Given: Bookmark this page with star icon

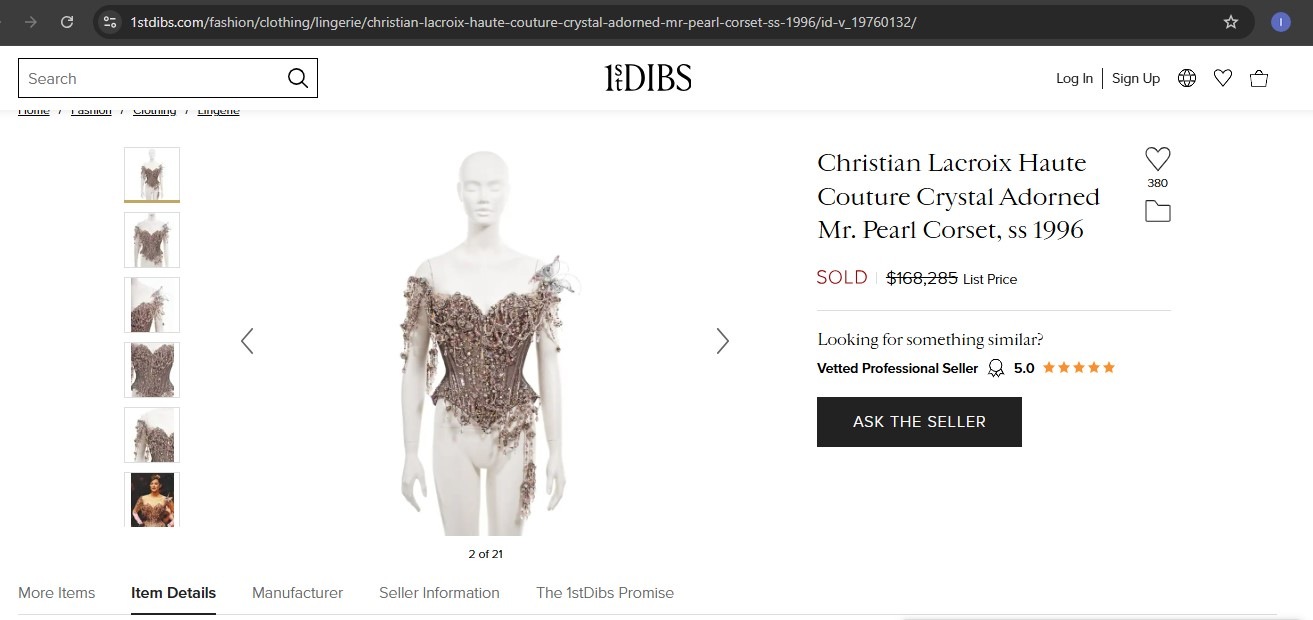Looking at the screenshot, I should pyautogui.click(x=1231, y=22).
